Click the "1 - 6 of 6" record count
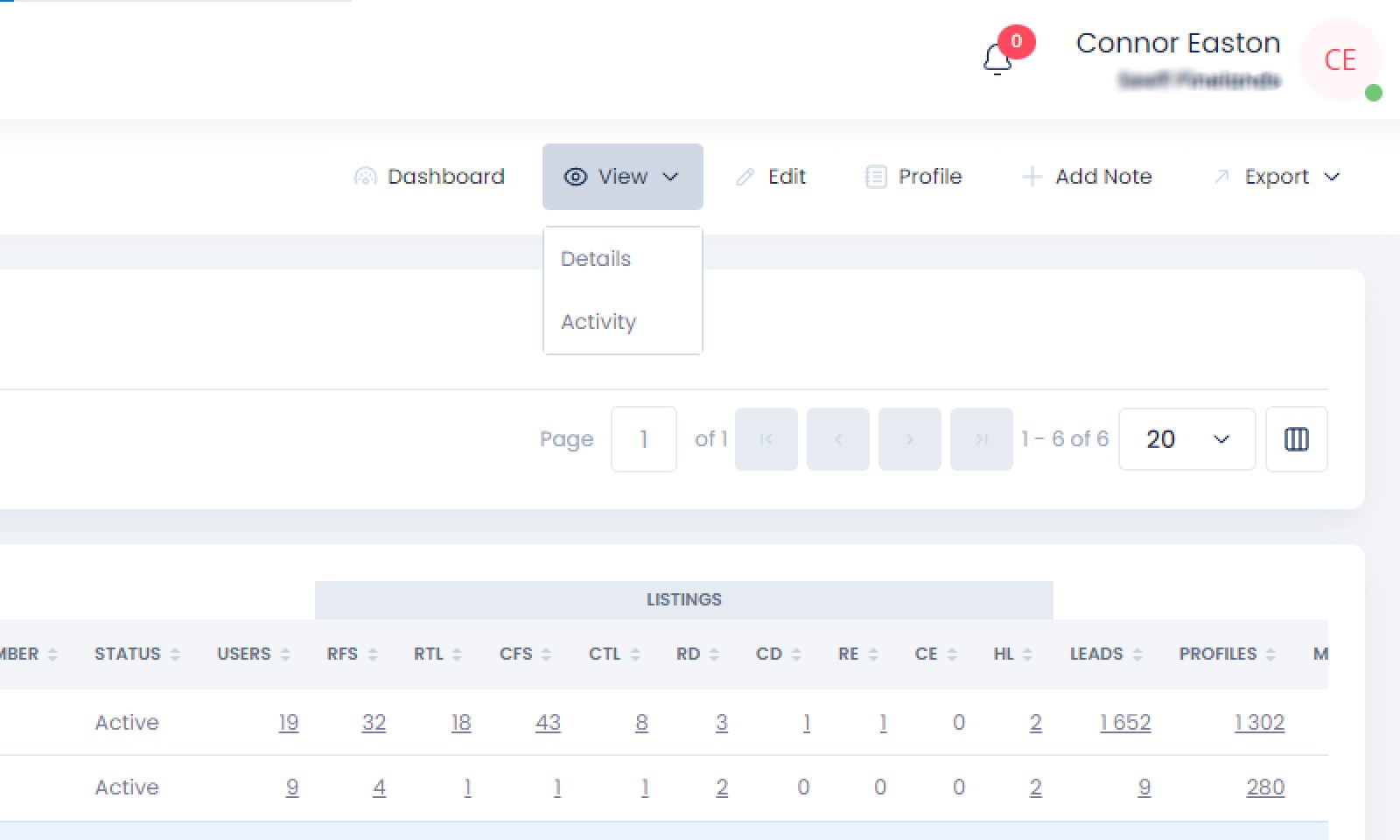The height and width of the screenshot is (840, 1400). [x=1064, y=439]
